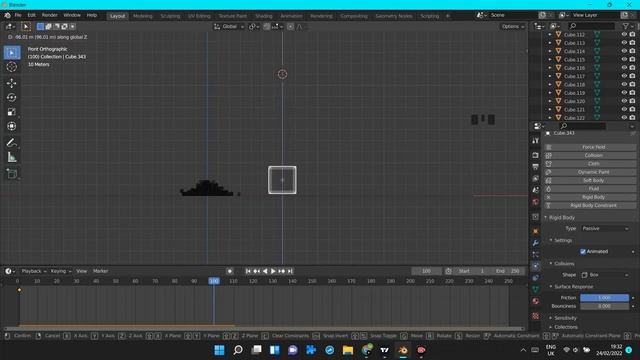Viewport: 640px width, 360px height.
Task: Open the Tool properties tab
Action: click(x=536, y=140)
